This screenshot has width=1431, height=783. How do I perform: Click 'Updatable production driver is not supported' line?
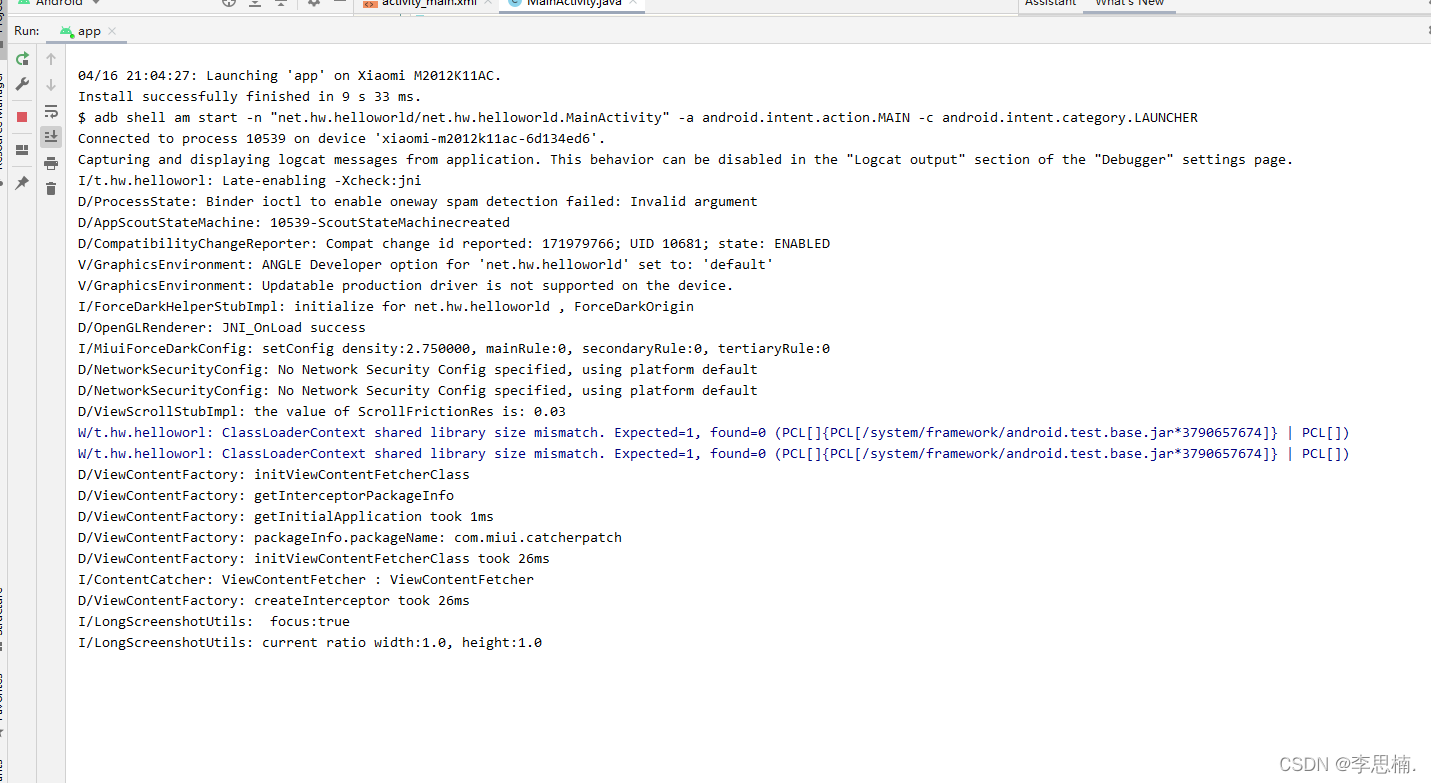pos(406,286)
